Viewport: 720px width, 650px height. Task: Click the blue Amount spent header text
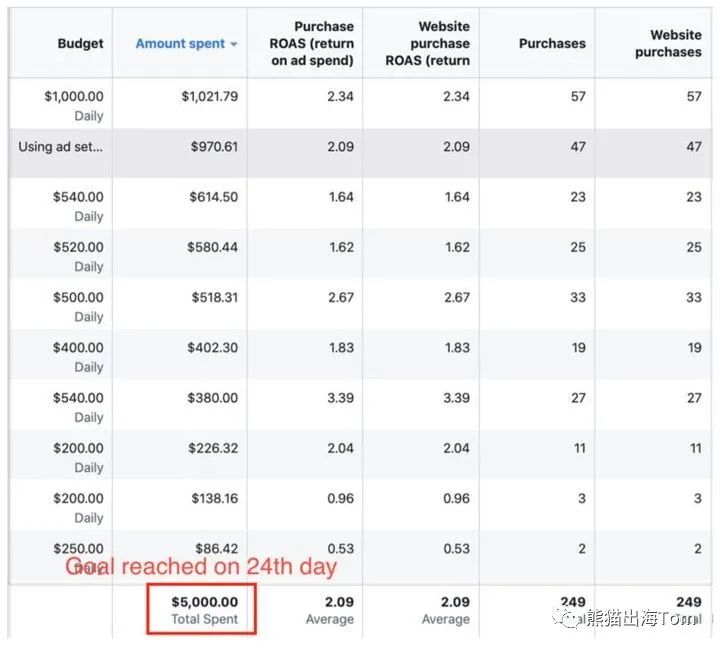pos(180,44)
